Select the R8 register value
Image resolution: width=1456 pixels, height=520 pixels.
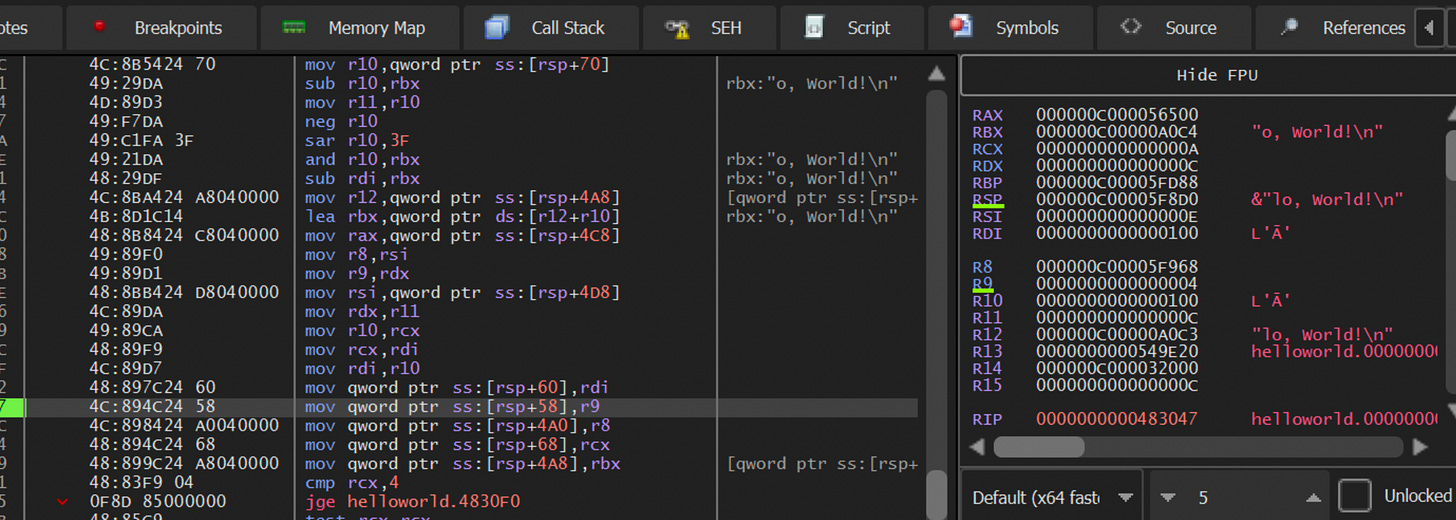(x=1117, y=267)
